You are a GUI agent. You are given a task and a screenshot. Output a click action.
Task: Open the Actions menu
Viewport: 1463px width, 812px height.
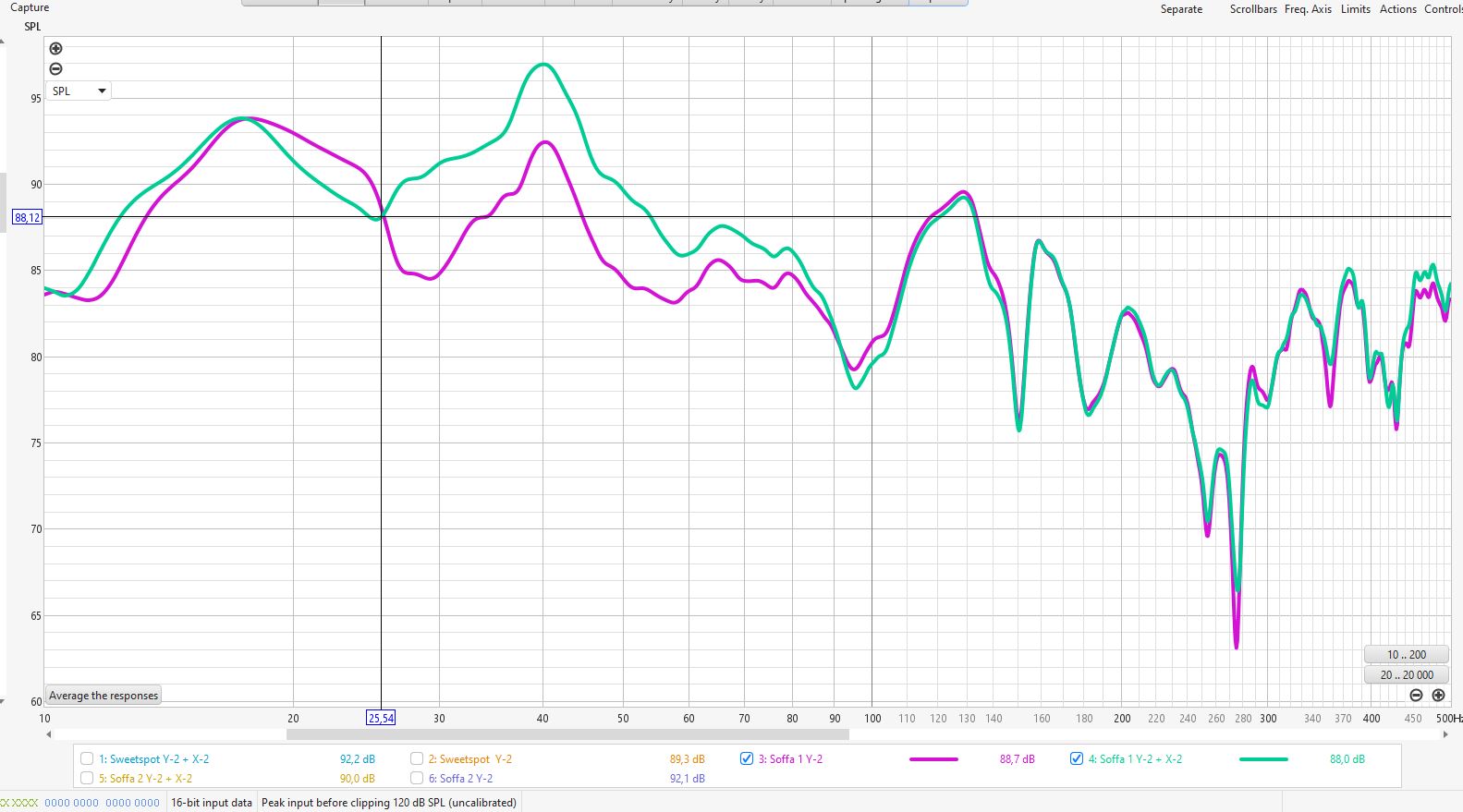coord(1397,9)
